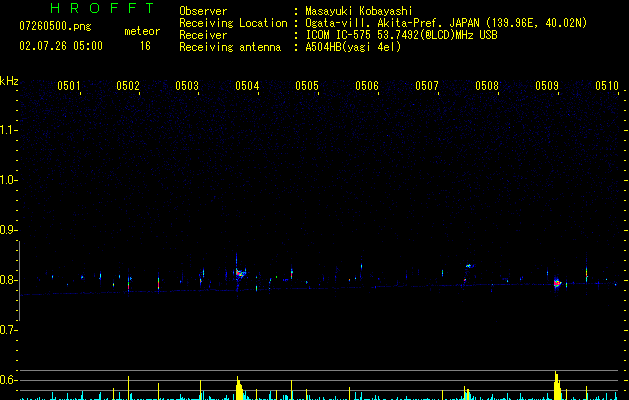Click the Observer label
This screenshot has width=629, height=400.
[203, 11]
